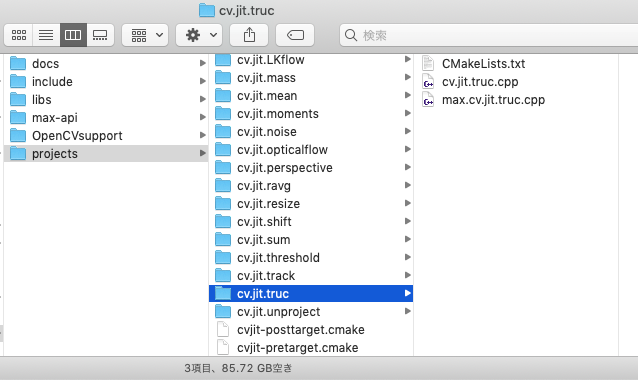Image resolution: width=638 pixels, height=380 pixels.
Task: Expand the cv.jit.unproject folder arrow
Action: pyautogui.click(x=407, y=311)
